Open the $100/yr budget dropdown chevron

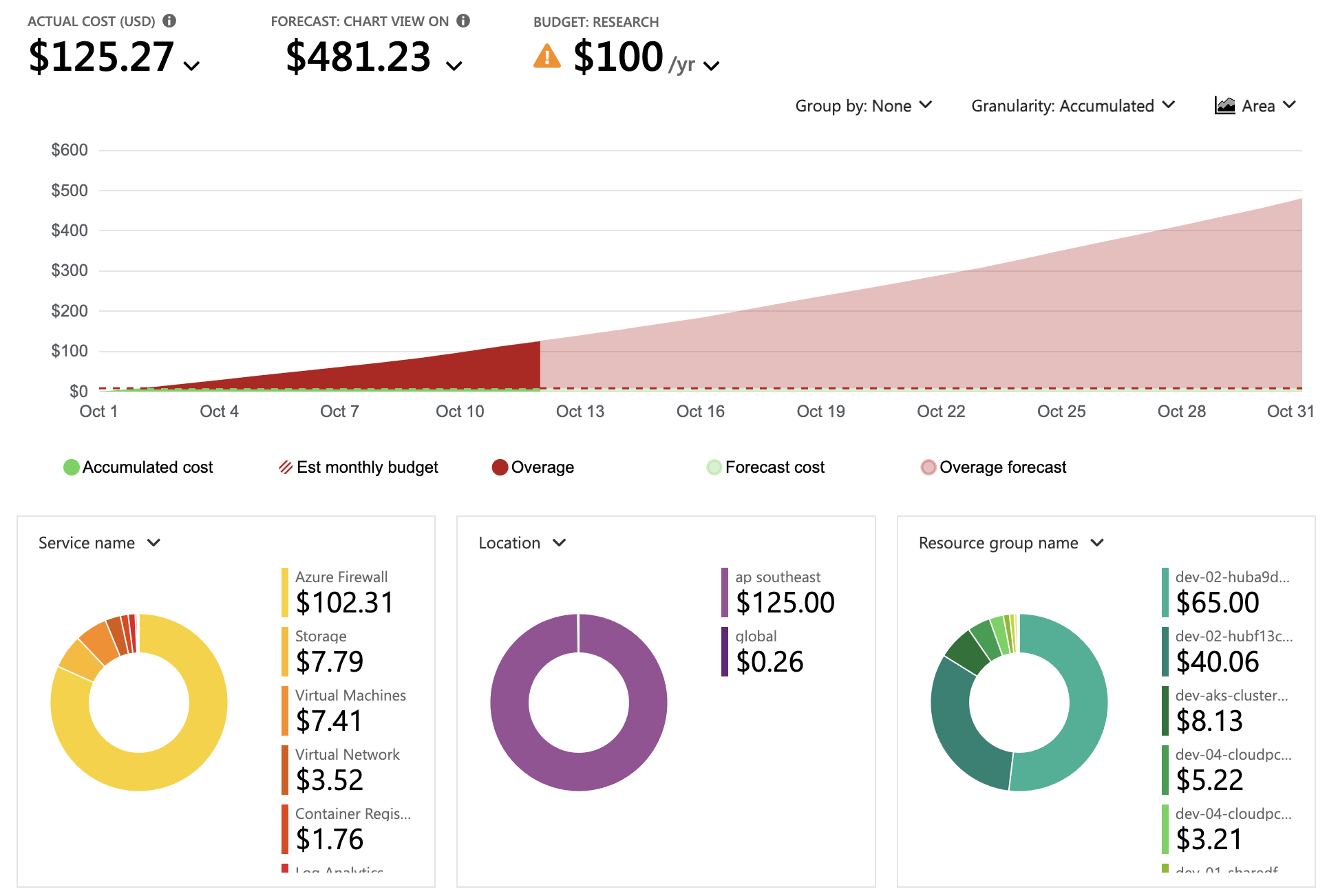[712, 66]
